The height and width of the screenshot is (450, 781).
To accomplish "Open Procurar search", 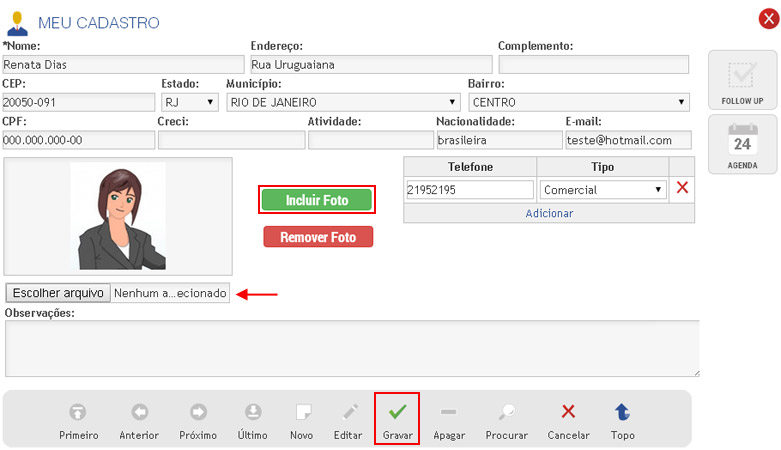I will [506, 411].
